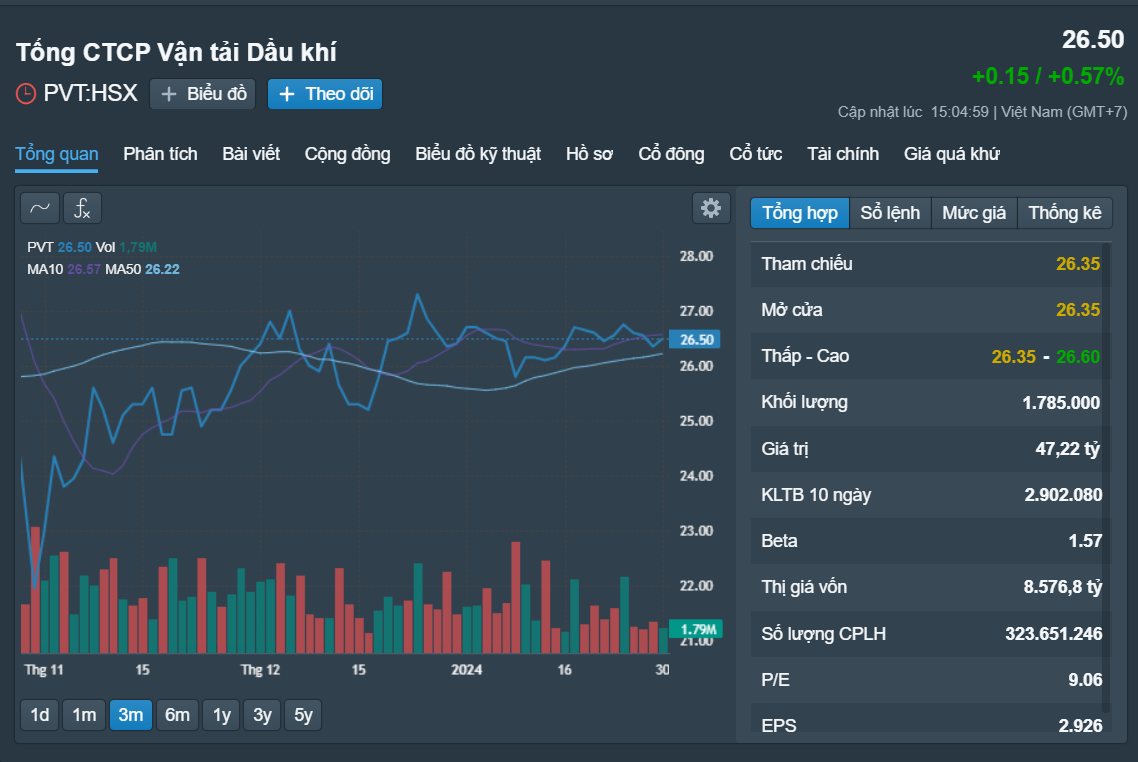Click the +0.15 / +0.57% price change
Image resolution: width=1138 pixels, height=762 pixels.
[1048, 76]
